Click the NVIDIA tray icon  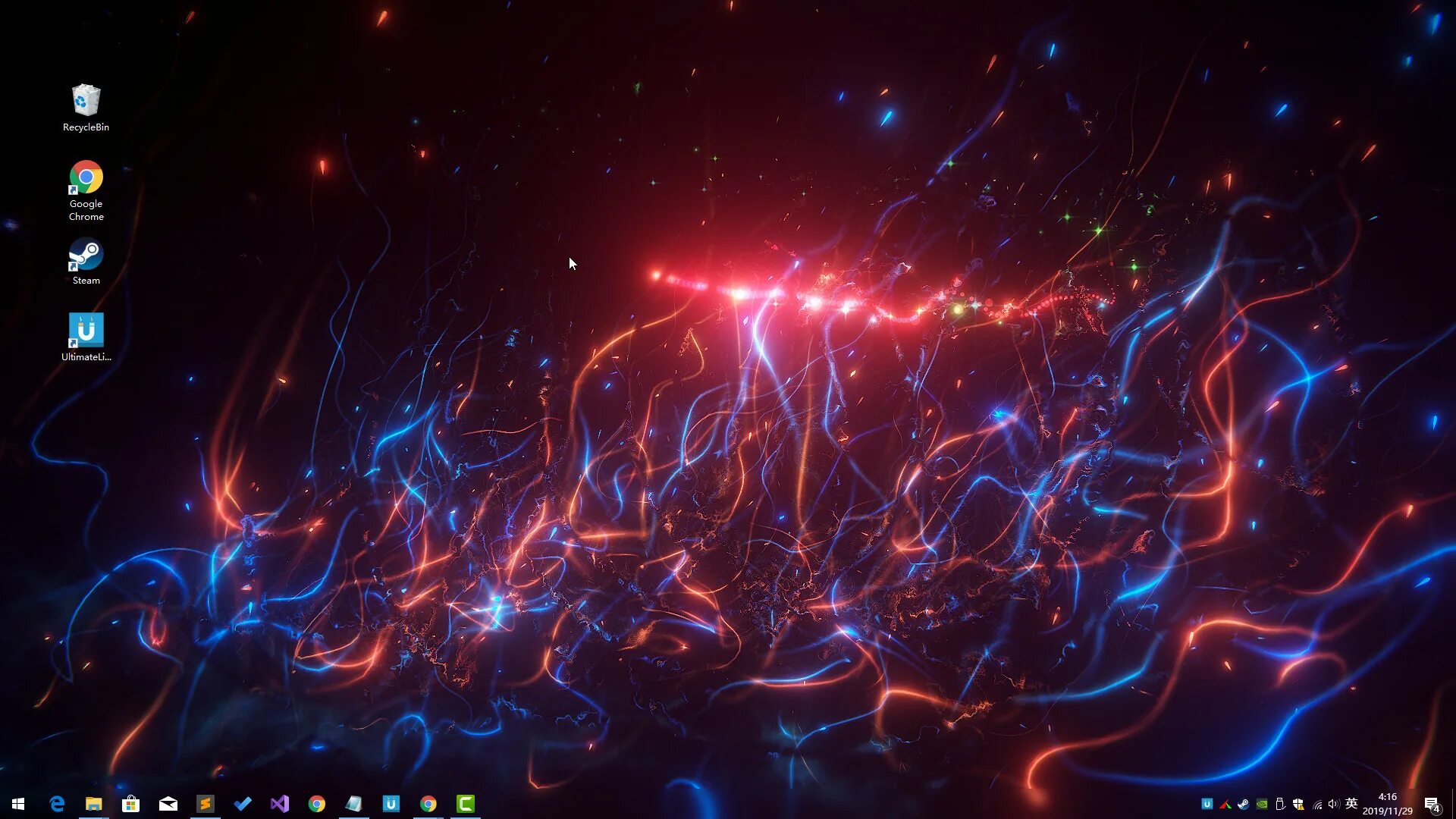(x=1262, y=805)
